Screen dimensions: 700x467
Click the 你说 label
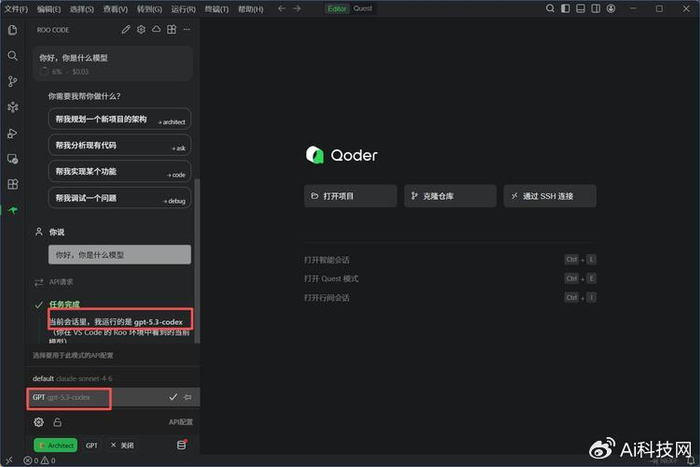point(57,232)
